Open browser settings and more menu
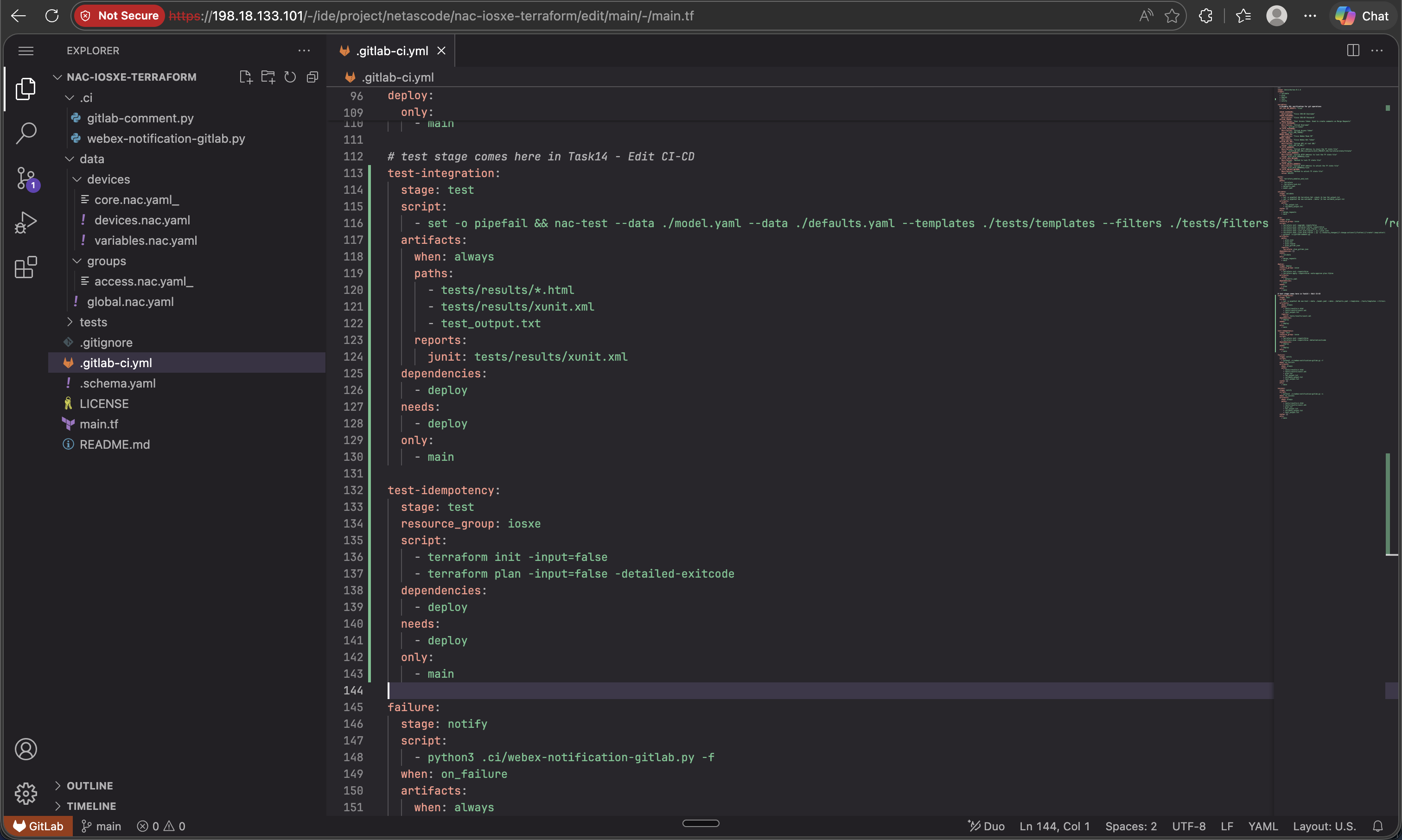Image resolution: width=1402 pixels, height=840 pixels. tap(1310, 16)
